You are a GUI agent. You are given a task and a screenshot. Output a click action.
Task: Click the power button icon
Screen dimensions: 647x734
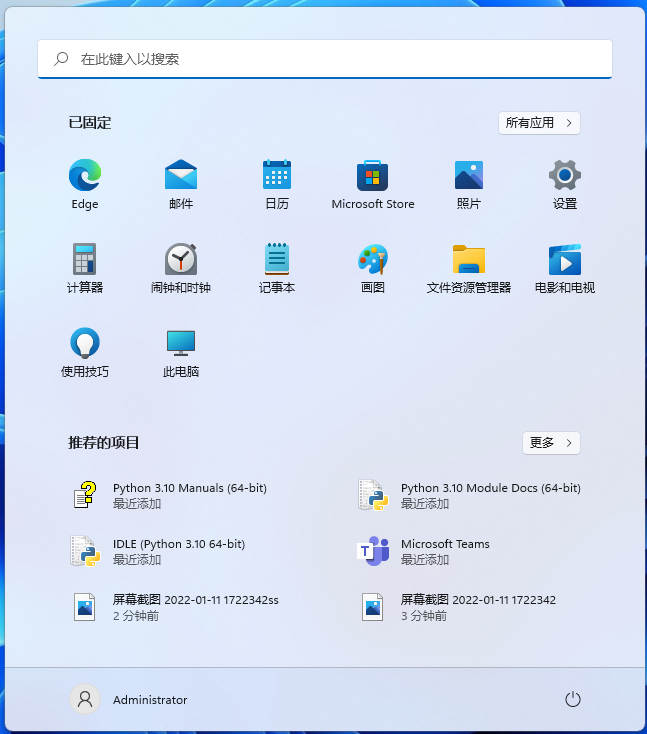(573, 699)
